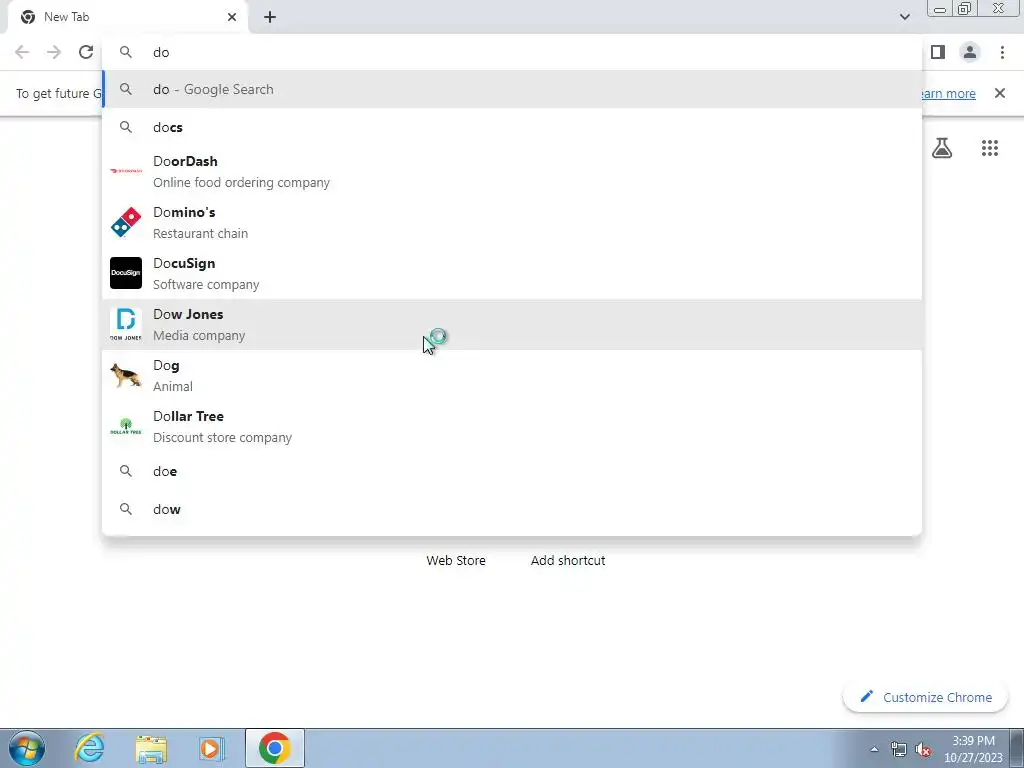The image size is (1024, 768).
Task: Click the Dollar Tree logo
Action: (x=126, y=426)
